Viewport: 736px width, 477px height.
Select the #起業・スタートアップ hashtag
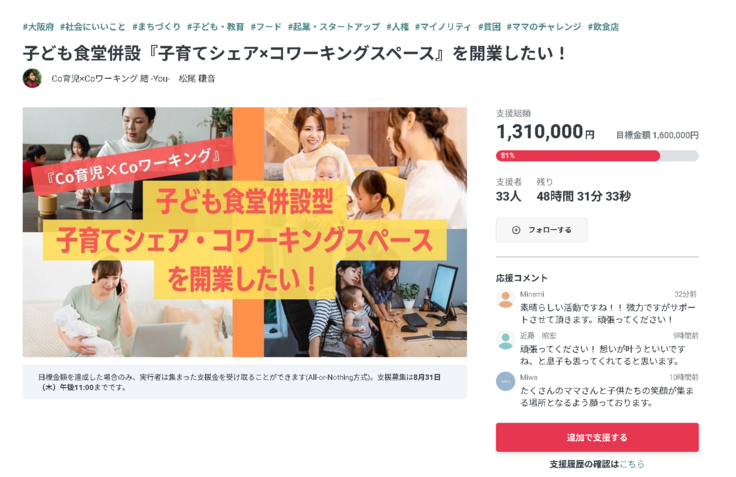[x=334, y=27]
